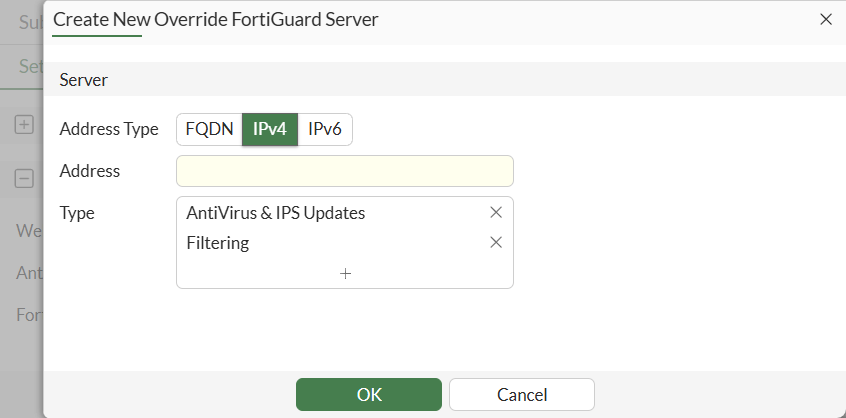Close the Create New Override FortiGuard Server dialog
Image resolution: width=846 pixels, height=418 pixels.
click(x=826, y=19)
